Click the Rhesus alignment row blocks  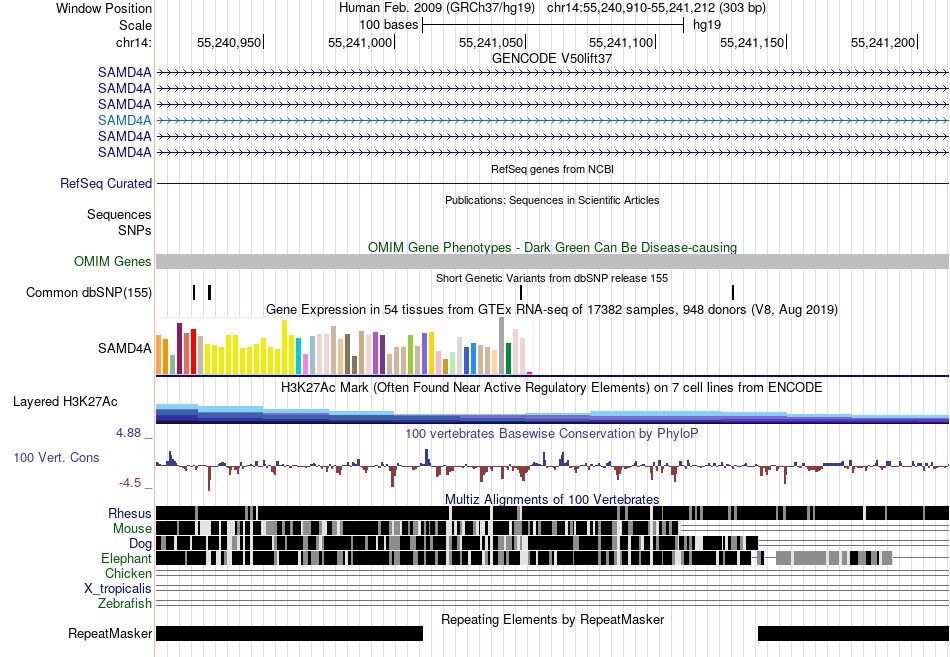[x=552, y=513]
